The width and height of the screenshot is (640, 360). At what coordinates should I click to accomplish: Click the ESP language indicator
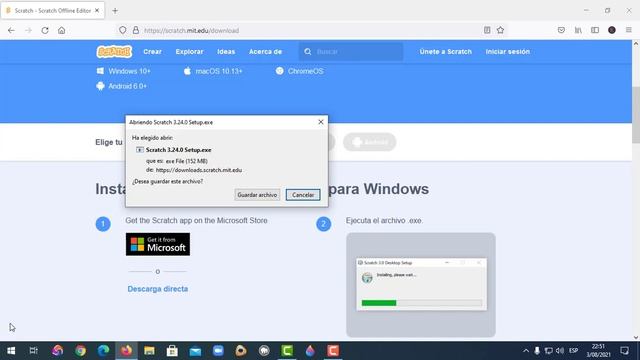tap(573, 351)
